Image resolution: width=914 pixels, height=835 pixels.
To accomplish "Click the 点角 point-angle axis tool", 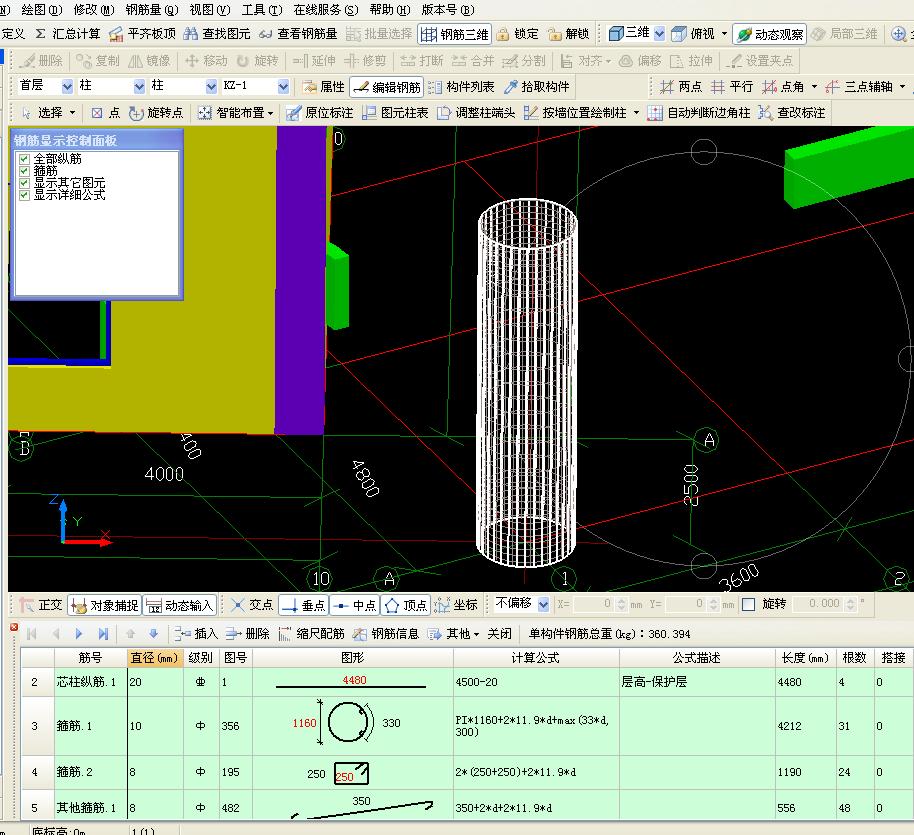I will coord(783,87).
